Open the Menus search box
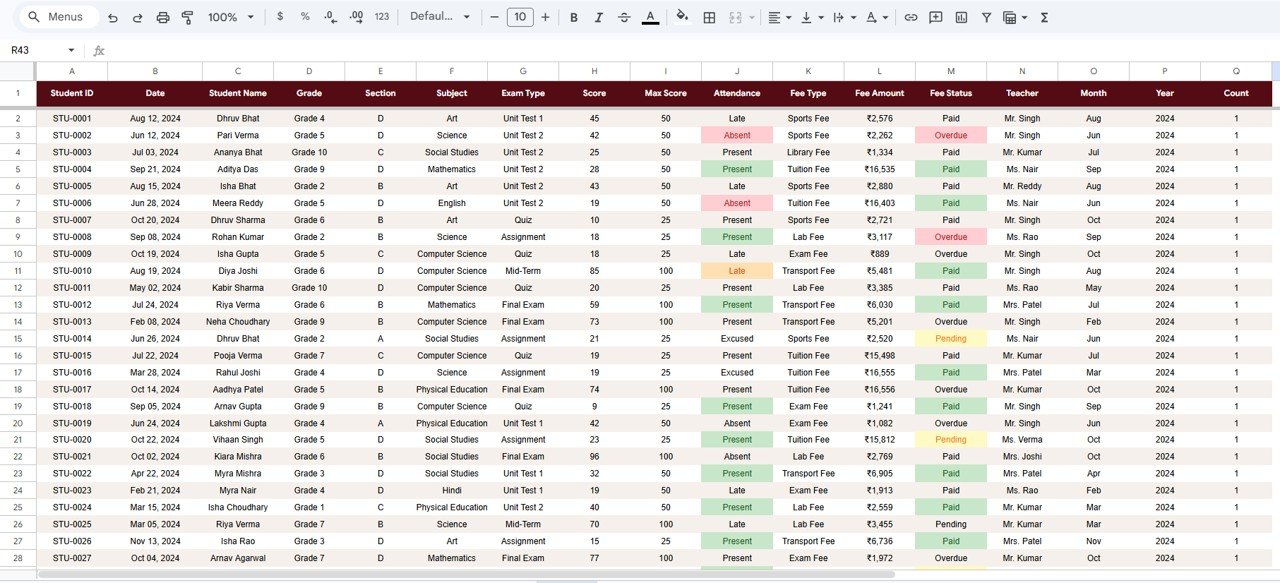Screen dimensions: 1280x583 61,17
